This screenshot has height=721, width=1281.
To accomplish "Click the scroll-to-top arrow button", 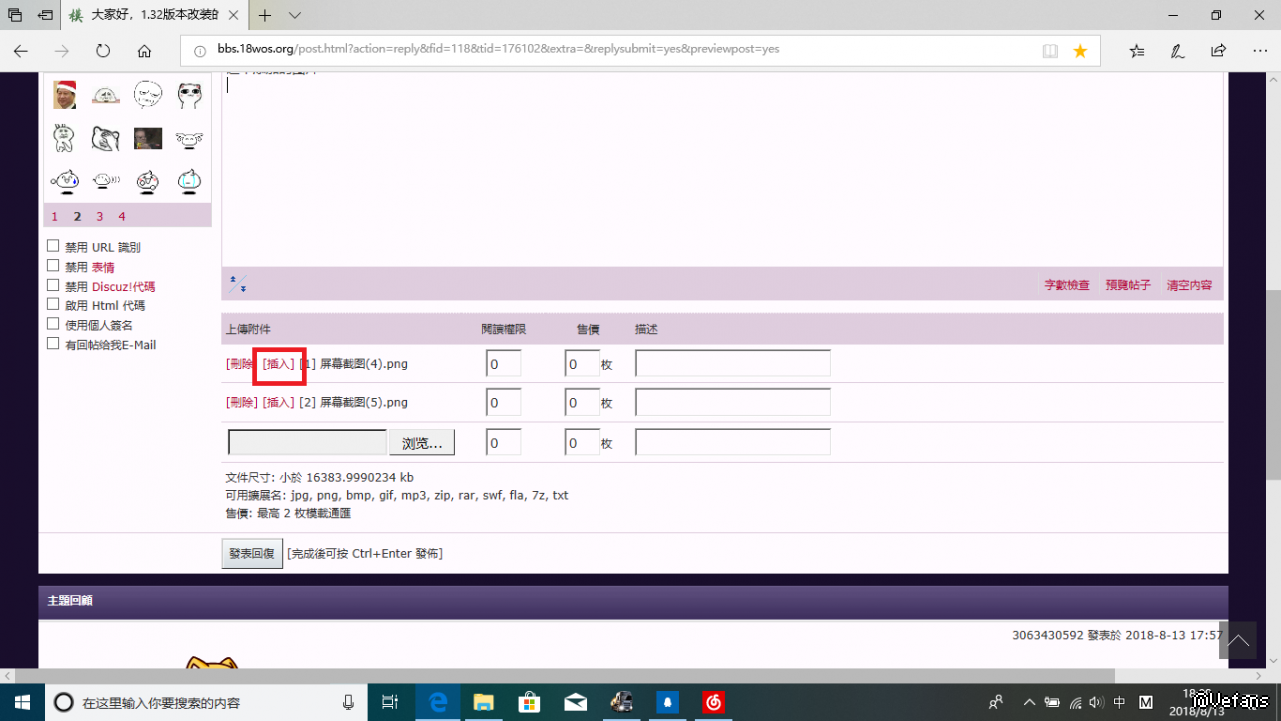I will coord(1238,641).
